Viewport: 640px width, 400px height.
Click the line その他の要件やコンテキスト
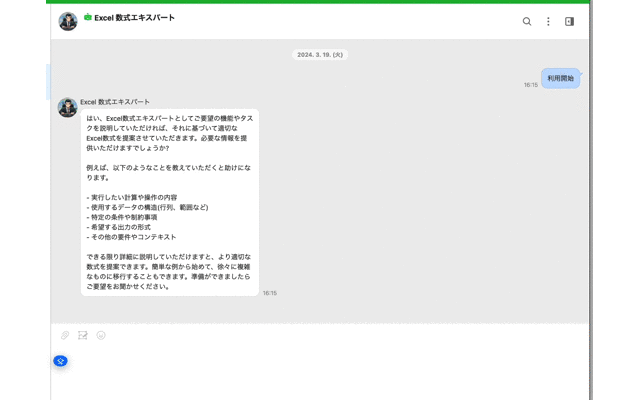point(131,237)
